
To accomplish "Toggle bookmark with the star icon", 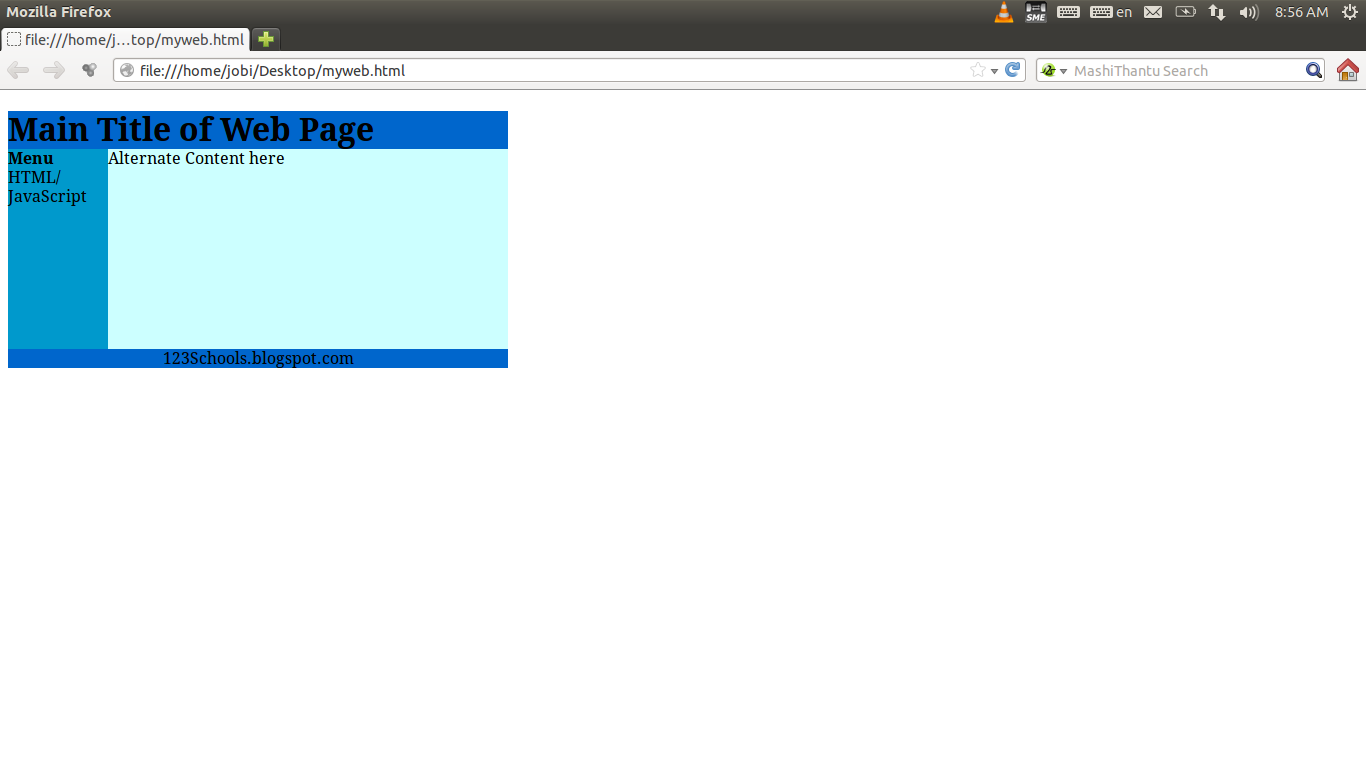I will tap(976, 70).
